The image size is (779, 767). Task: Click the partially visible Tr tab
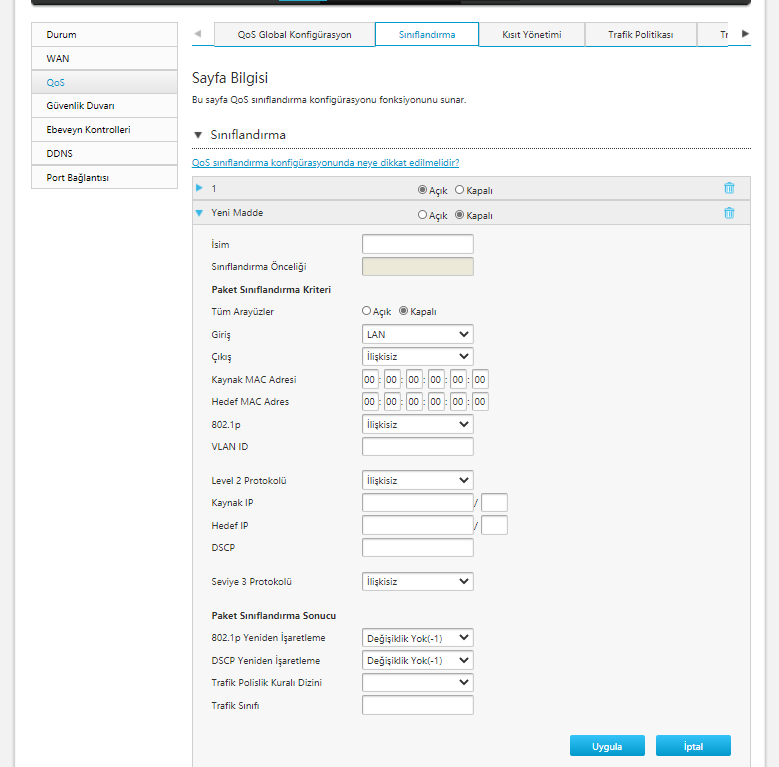coord(713,35)
